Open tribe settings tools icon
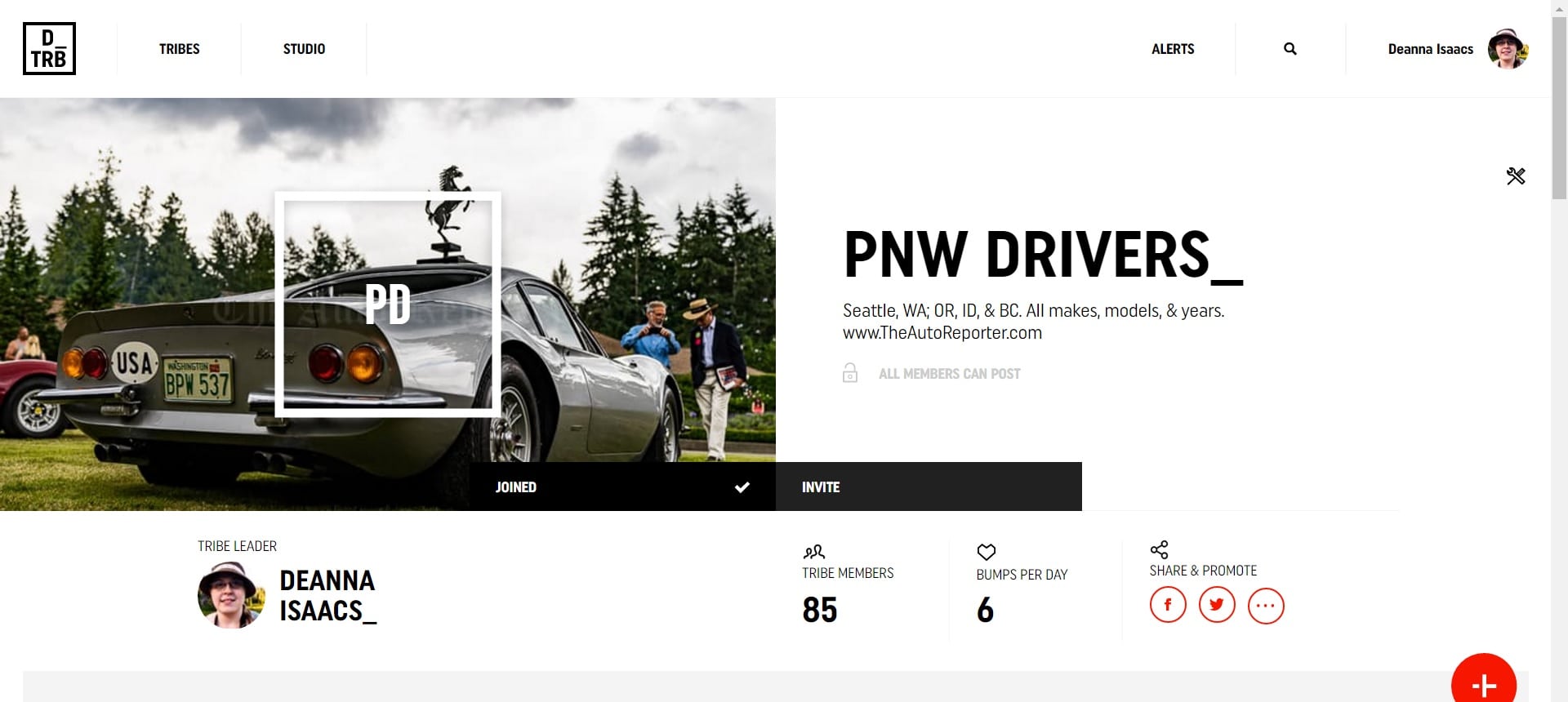Viewport: 1568px width, 702px height. tap(1516, 176)
